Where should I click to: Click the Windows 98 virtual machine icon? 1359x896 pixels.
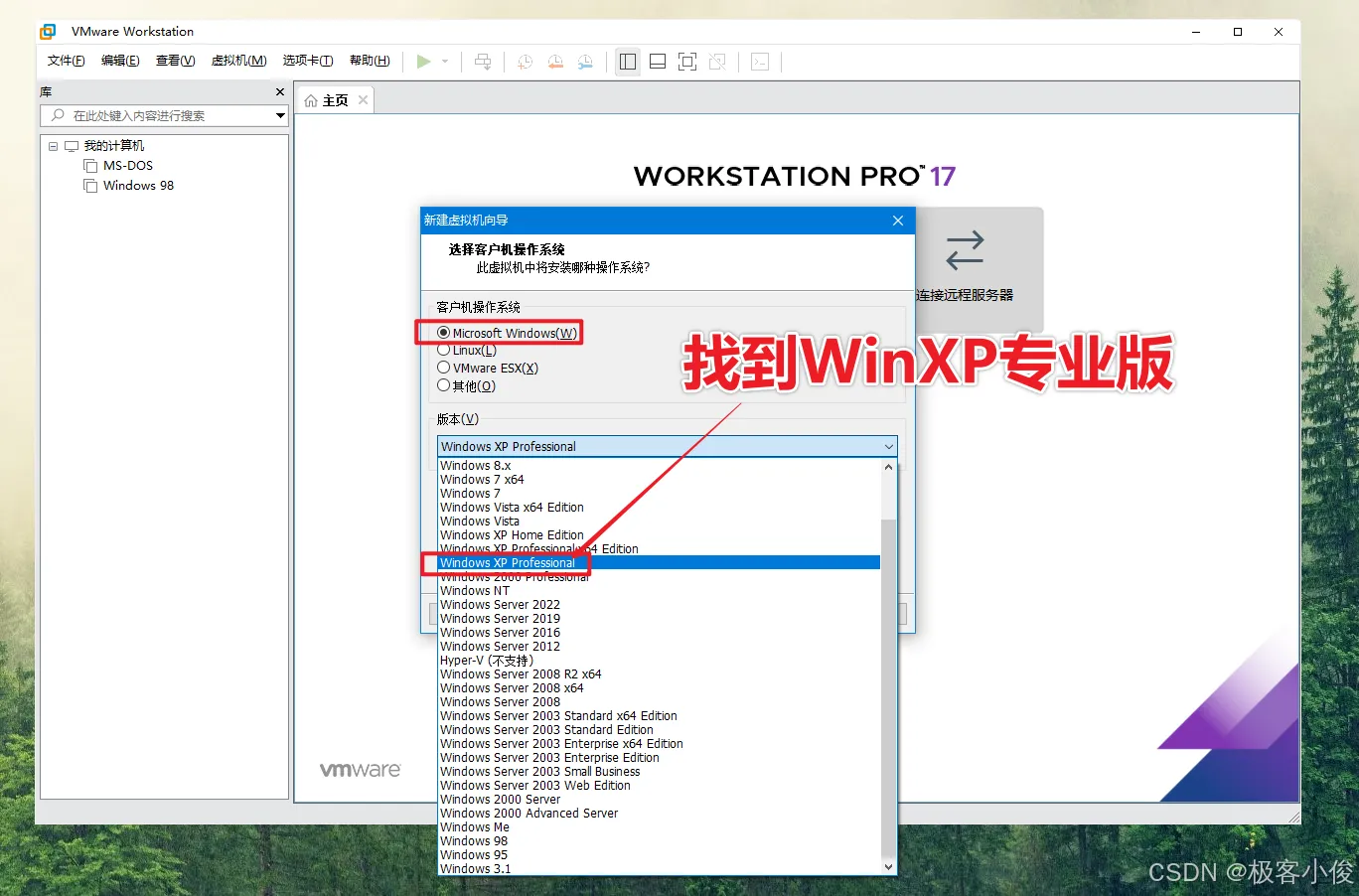pyautogui.click(x=90, y=186)
